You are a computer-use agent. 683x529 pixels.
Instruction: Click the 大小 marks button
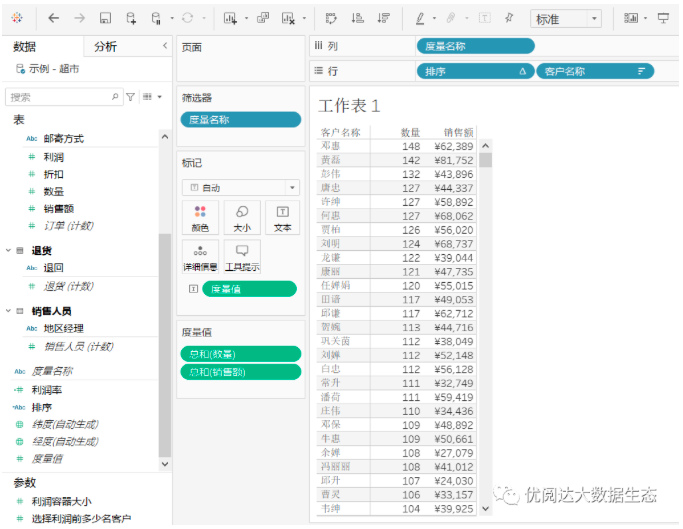point(242,217)
